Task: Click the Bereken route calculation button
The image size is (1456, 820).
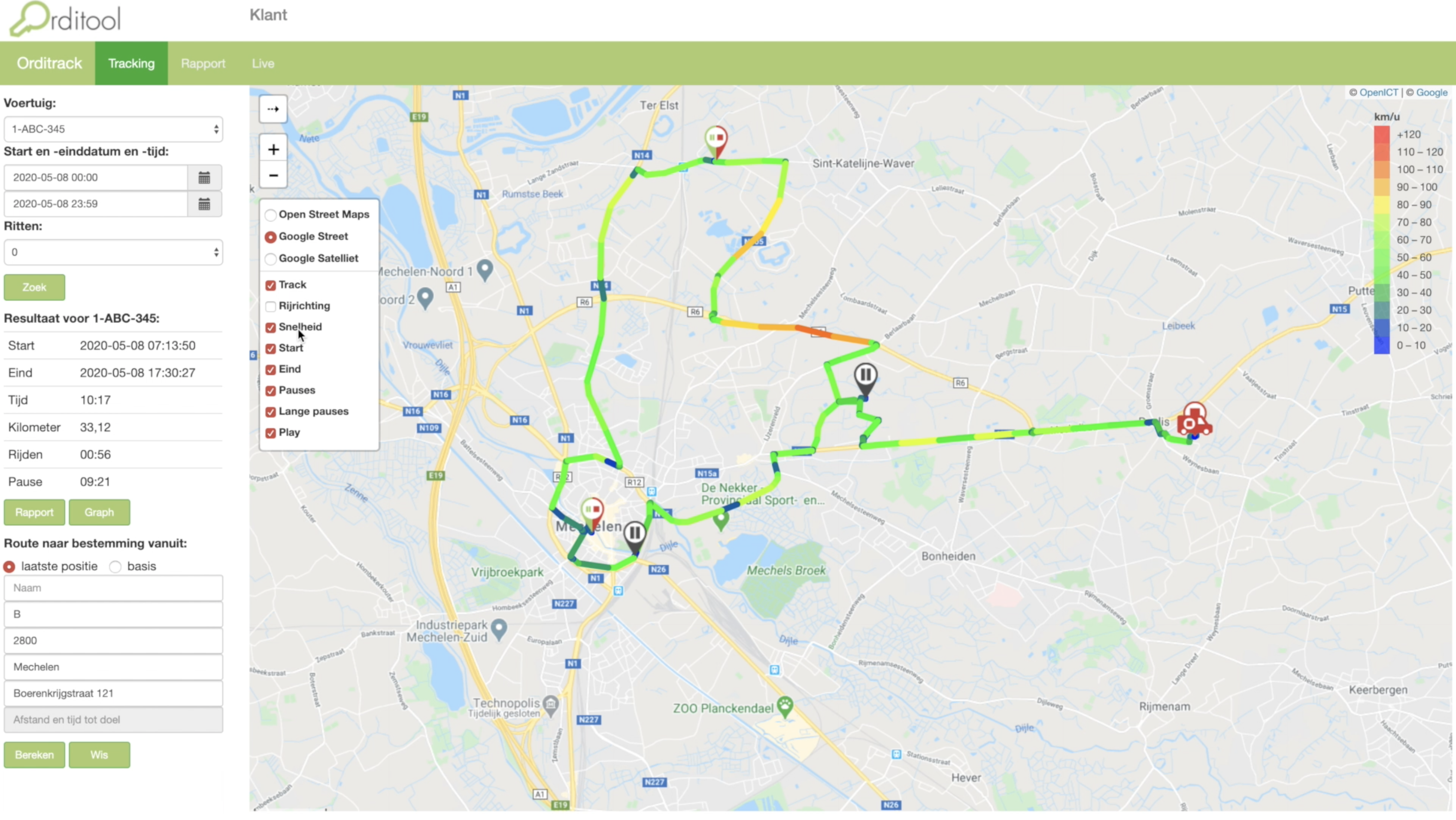Action: (x=33, y=755)
